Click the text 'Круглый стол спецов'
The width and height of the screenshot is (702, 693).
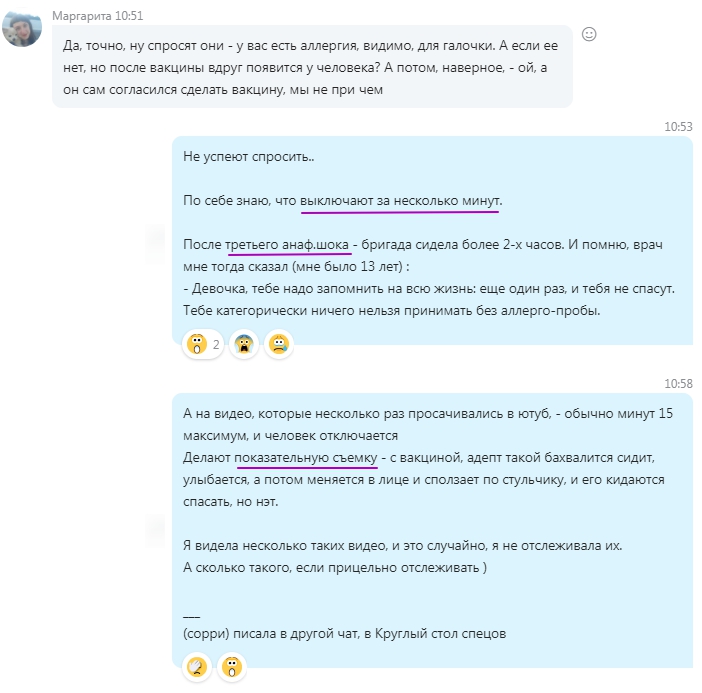click(440, 634)
